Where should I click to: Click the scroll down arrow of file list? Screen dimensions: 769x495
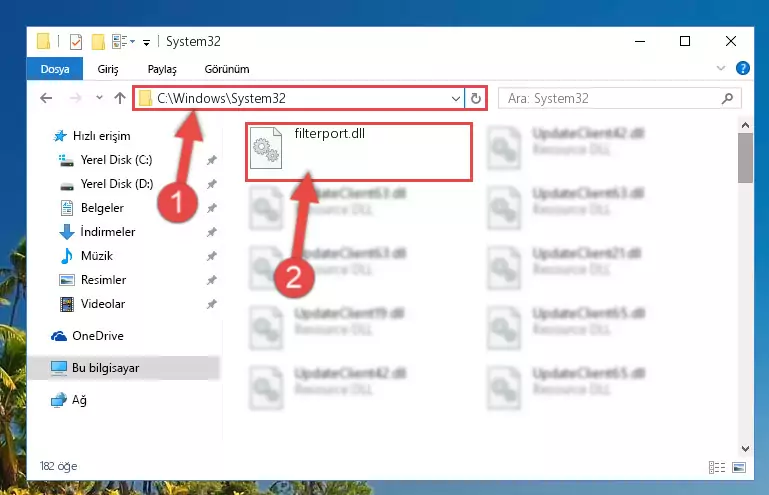[x=745, y=448]
